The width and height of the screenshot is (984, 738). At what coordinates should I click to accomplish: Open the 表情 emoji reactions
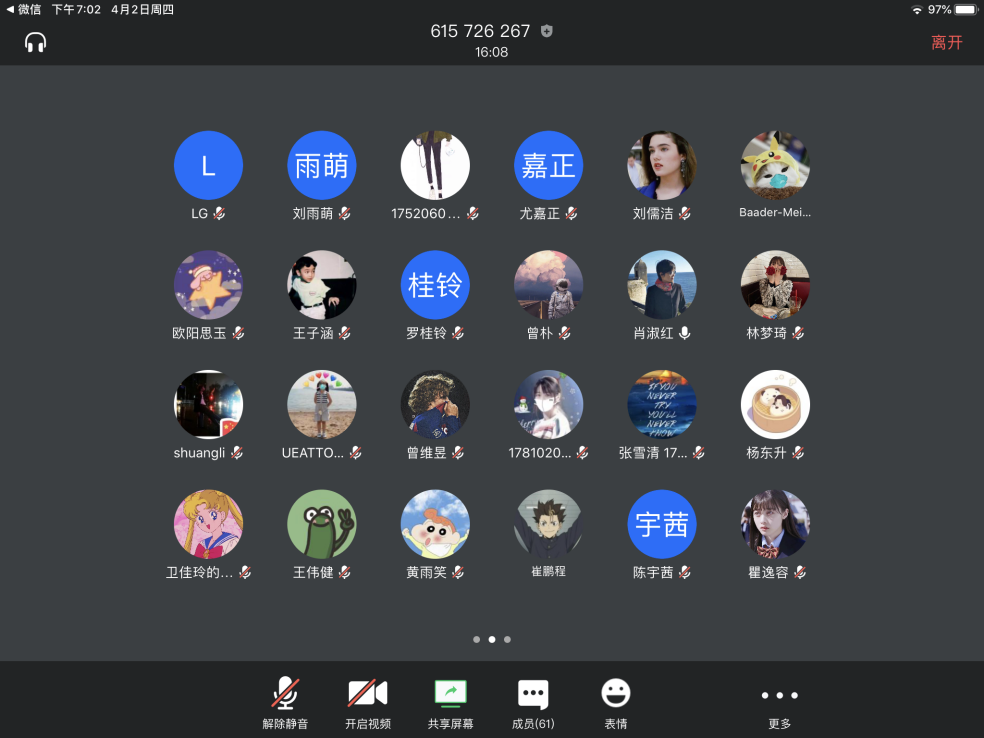[616, 703]
